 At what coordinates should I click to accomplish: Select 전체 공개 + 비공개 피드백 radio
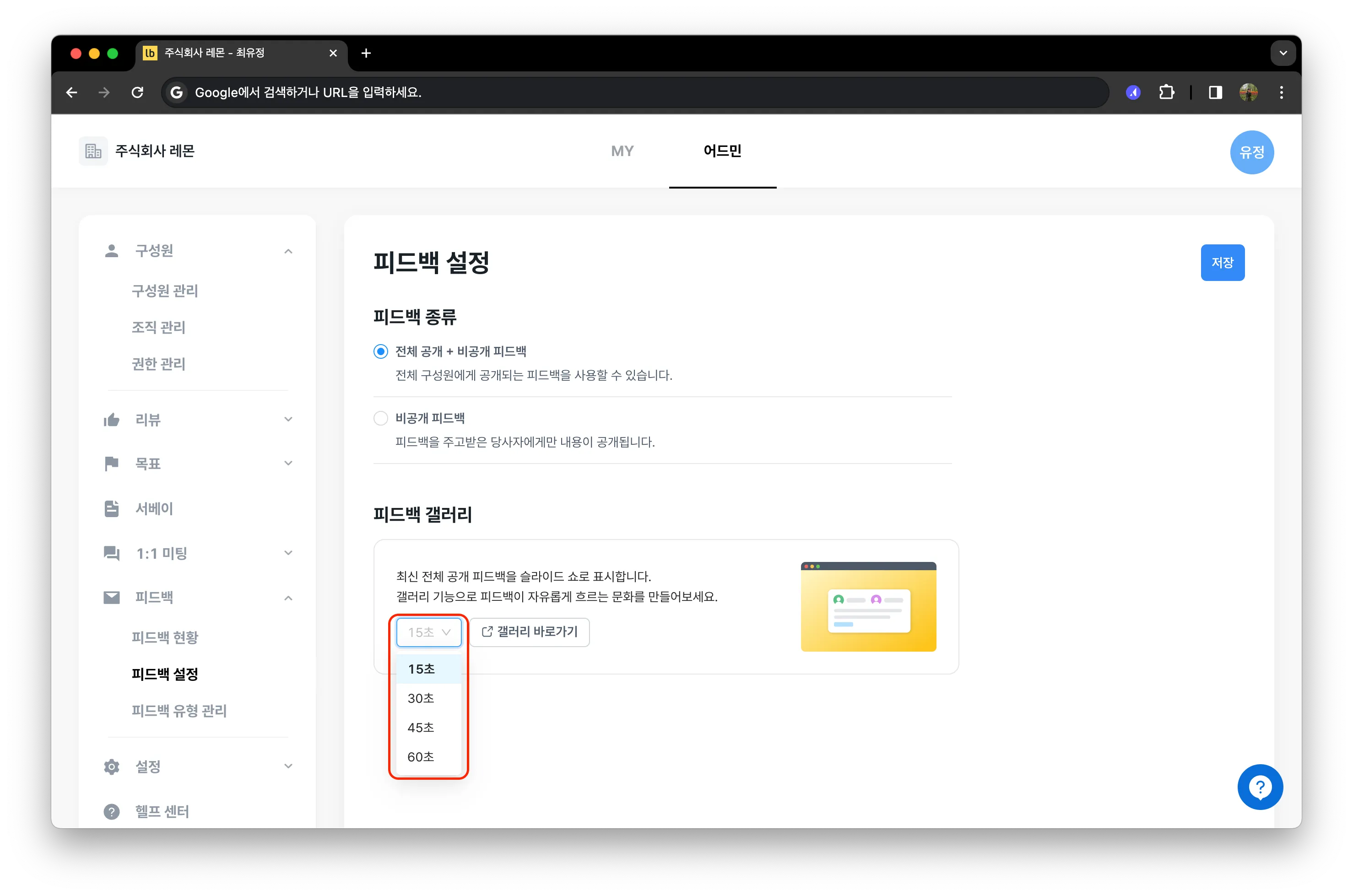(381, 351)
